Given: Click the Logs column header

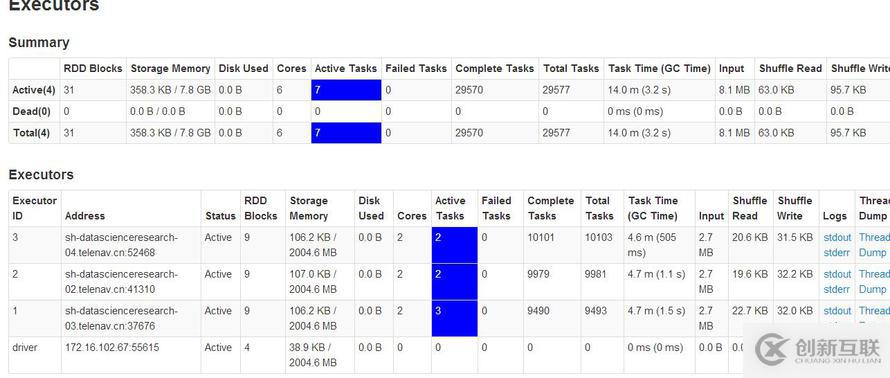Looking at the screenshot, I should point(834,216).
